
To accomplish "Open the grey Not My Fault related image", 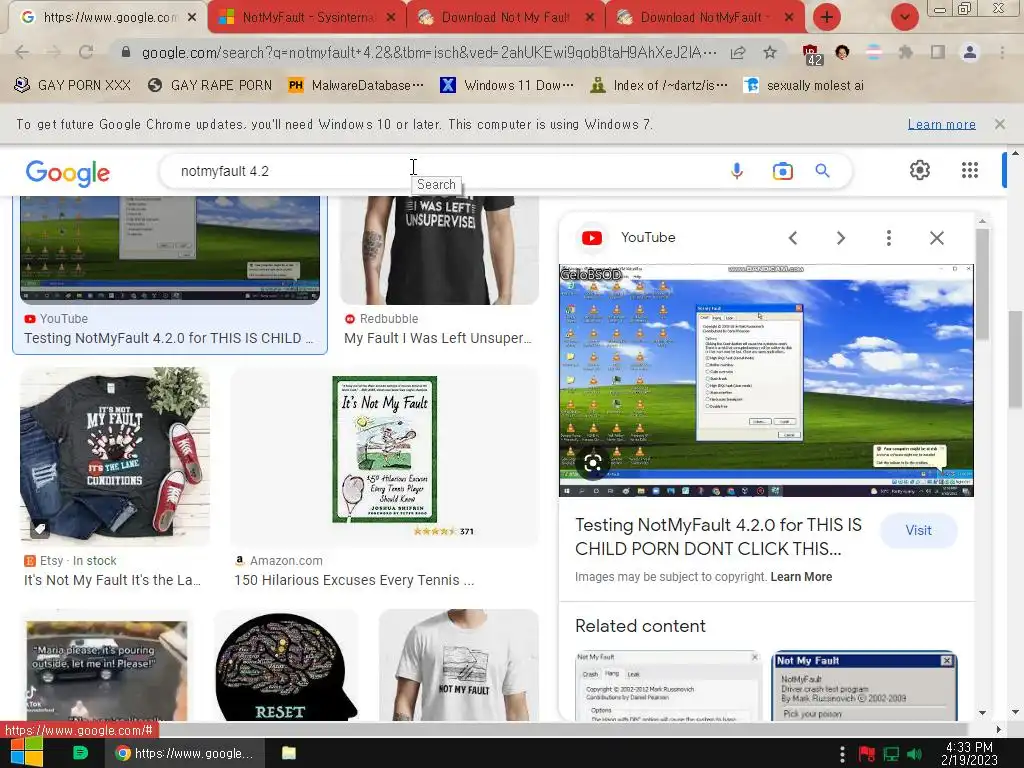I will (668, 686).
